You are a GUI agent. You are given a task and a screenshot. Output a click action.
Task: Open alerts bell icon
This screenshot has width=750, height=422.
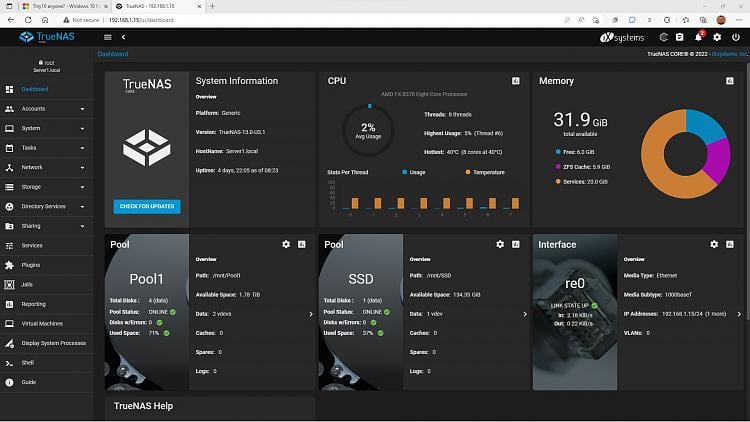[x=698, y=37]
